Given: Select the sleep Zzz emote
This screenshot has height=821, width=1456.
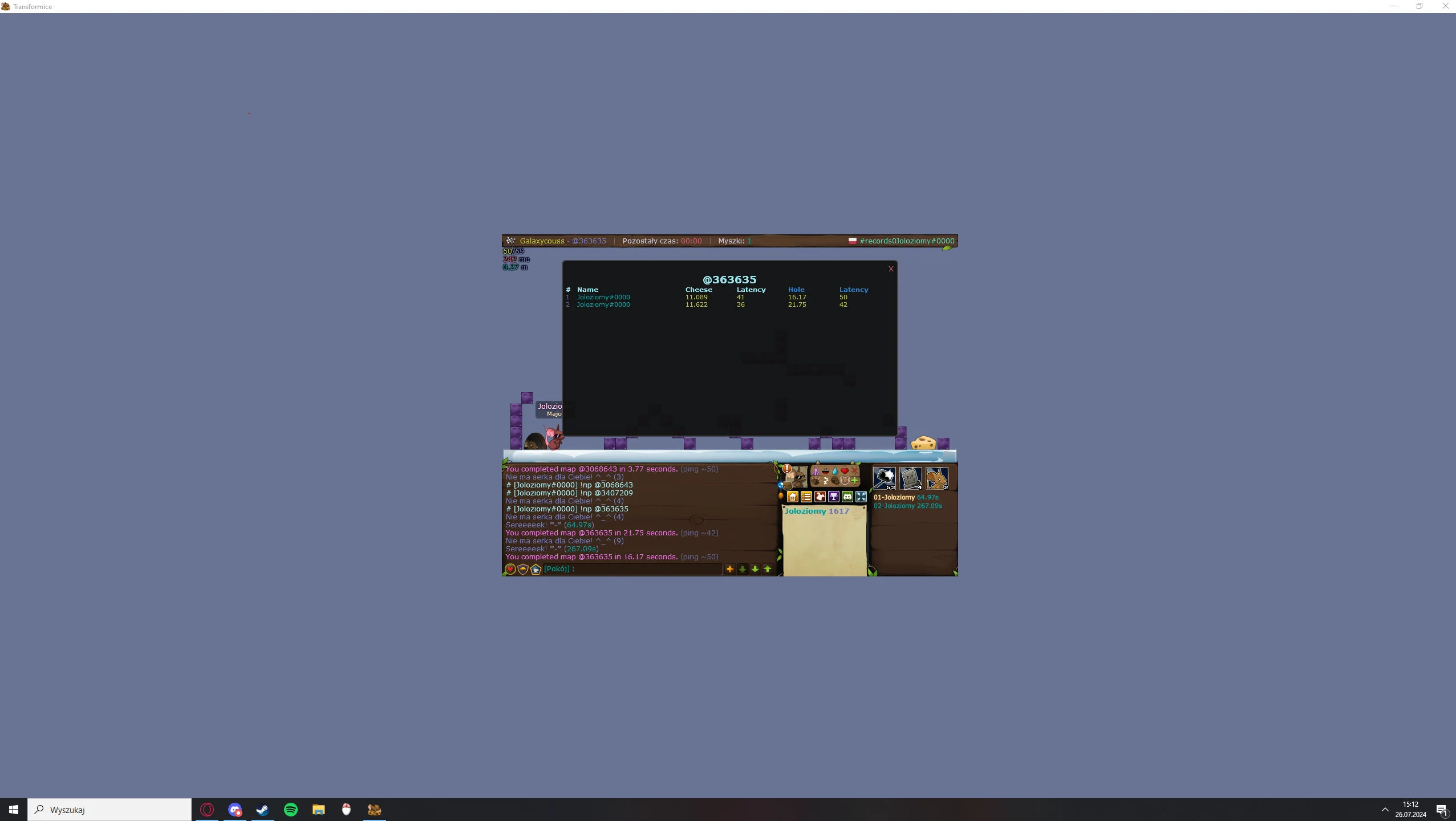Looking at the screenshot, I should pyautogui.click(x=826, y=481).
